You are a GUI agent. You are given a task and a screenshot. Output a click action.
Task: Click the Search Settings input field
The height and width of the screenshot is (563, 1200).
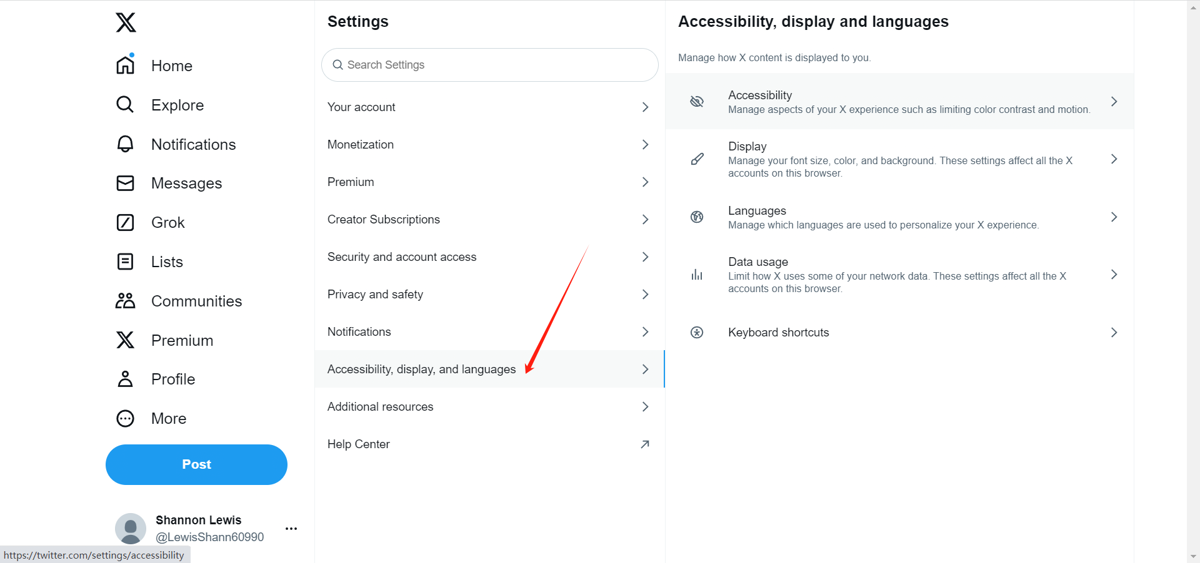tap(490, 65)
